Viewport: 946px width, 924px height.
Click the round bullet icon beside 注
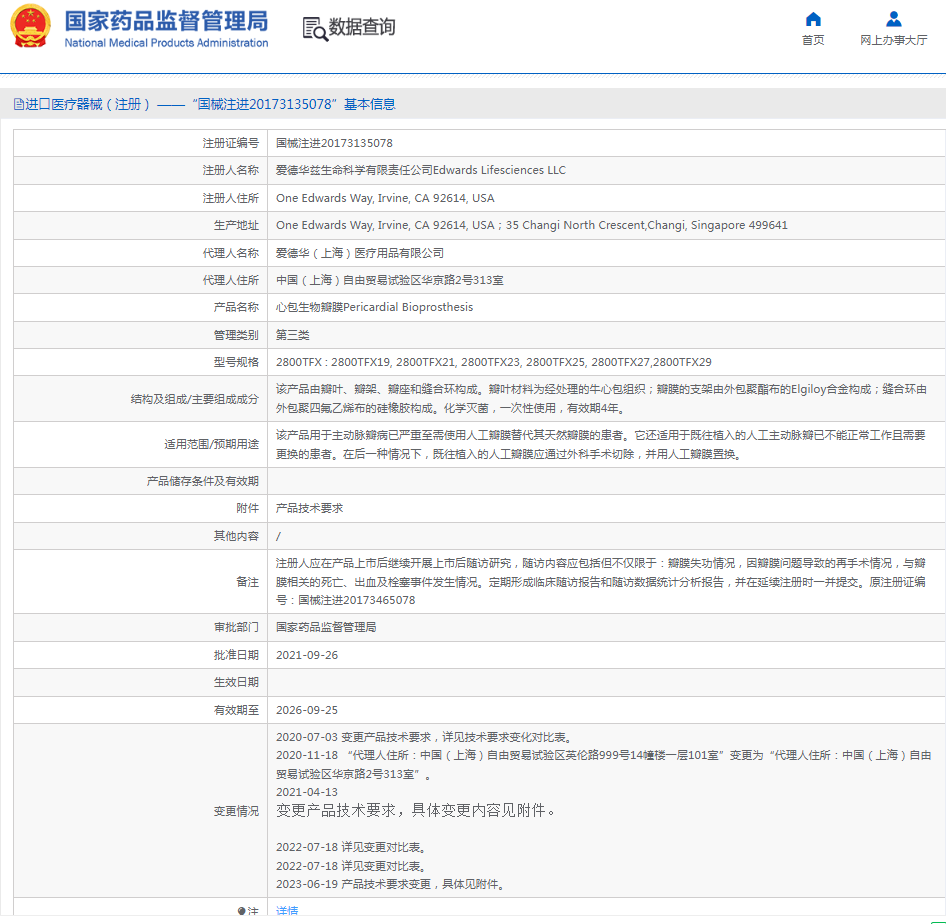(241, 911)
